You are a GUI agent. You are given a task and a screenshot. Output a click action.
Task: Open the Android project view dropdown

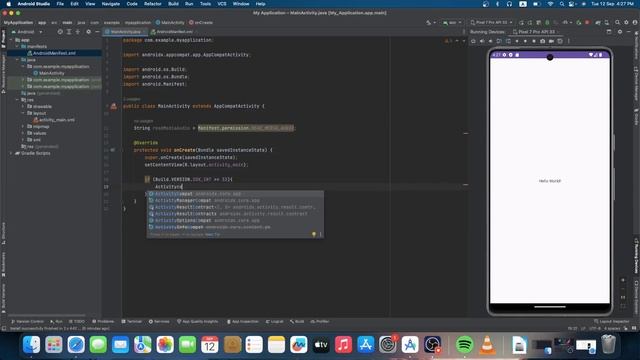(27, 31)
